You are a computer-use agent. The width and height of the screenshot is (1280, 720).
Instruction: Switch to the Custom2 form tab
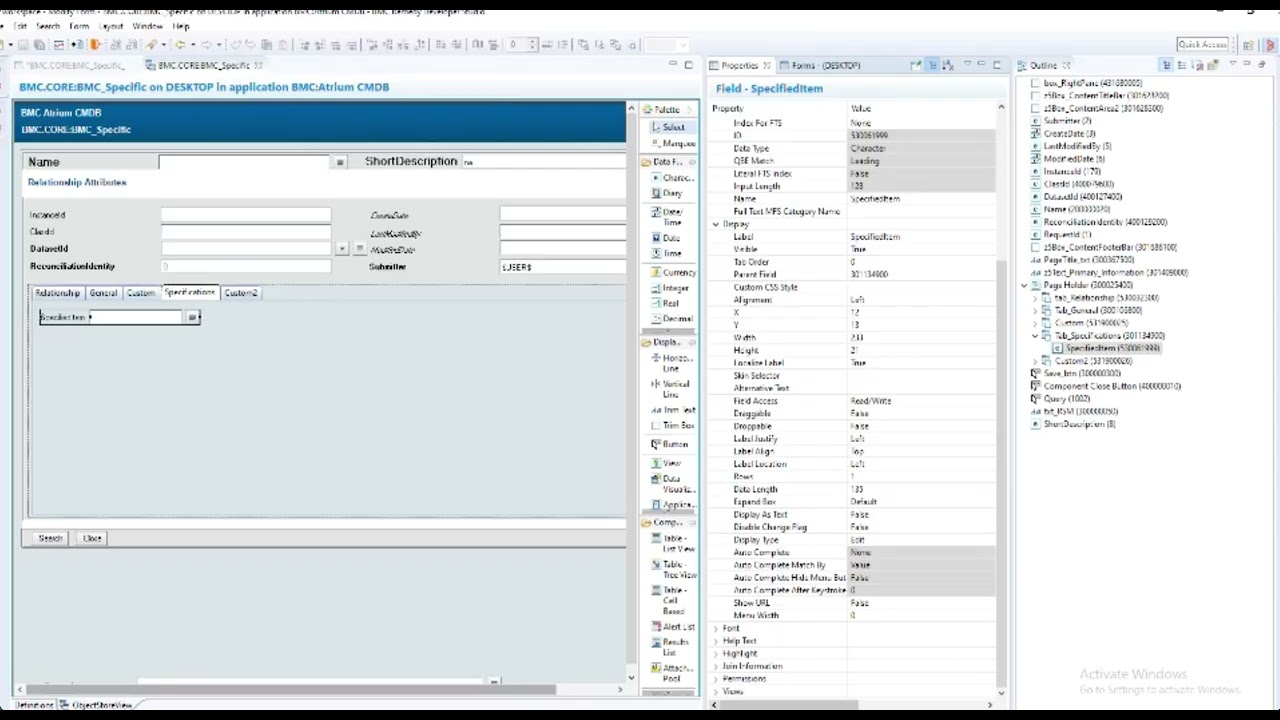click(x=241, y=293)
